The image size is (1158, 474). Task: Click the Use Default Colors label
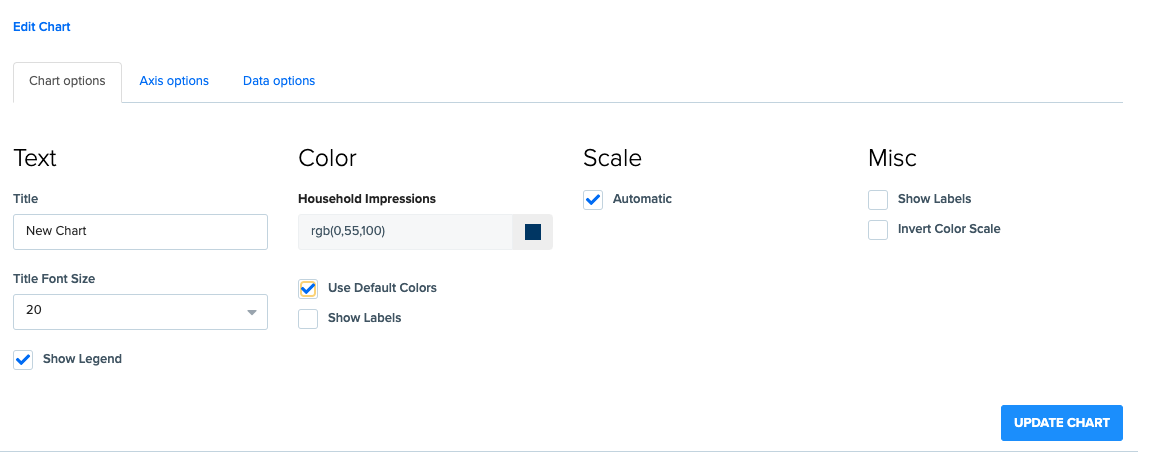click(x=383, y=288)
